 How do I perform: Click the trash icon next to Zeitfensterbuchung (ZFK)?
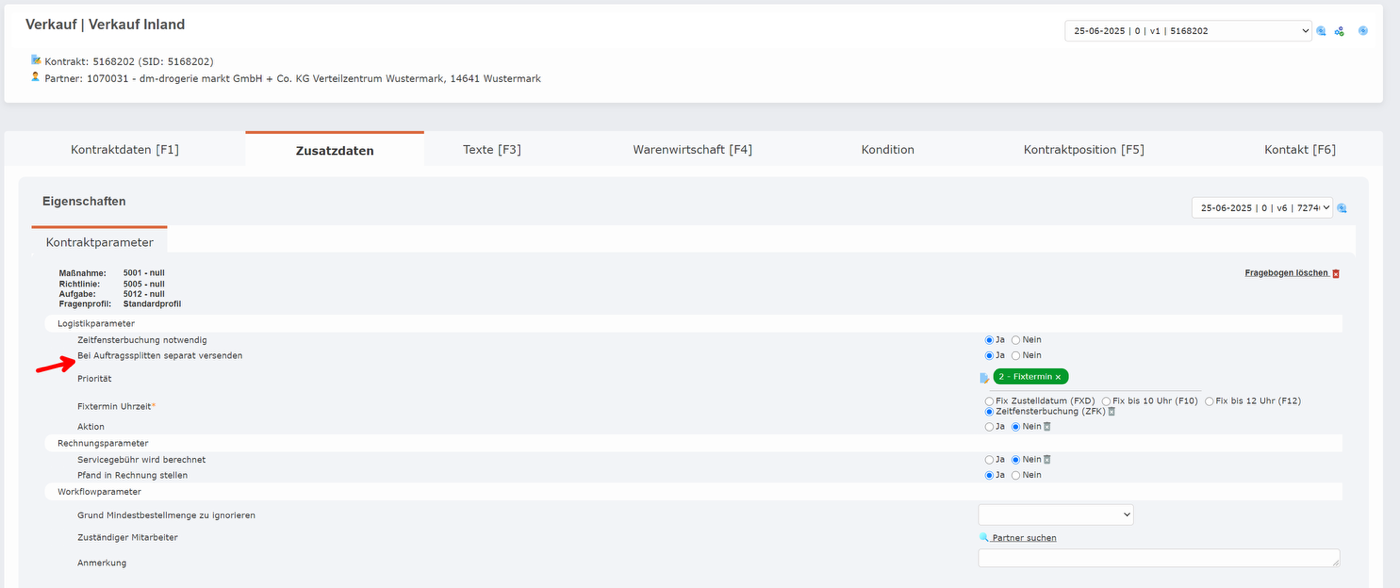[1112, 411]
